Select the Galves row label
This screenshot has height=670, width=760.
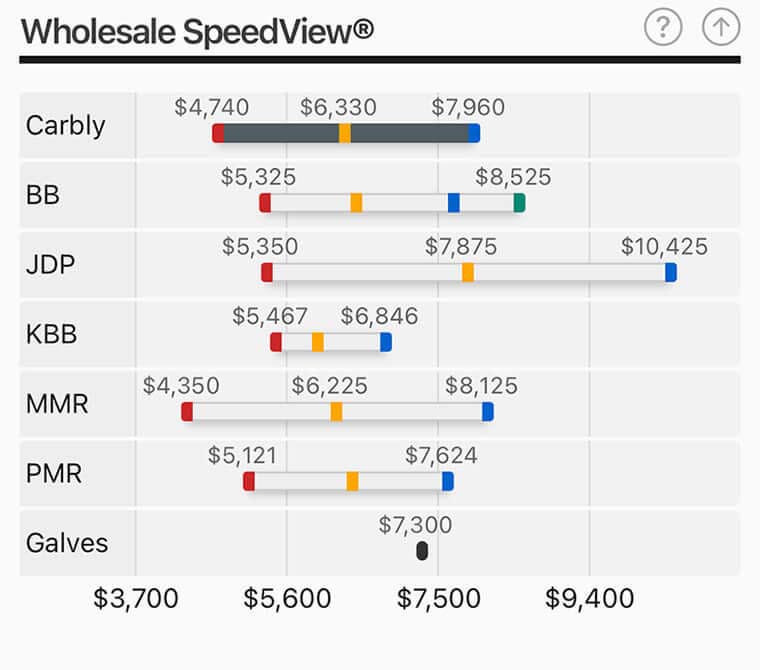point(67,543)
